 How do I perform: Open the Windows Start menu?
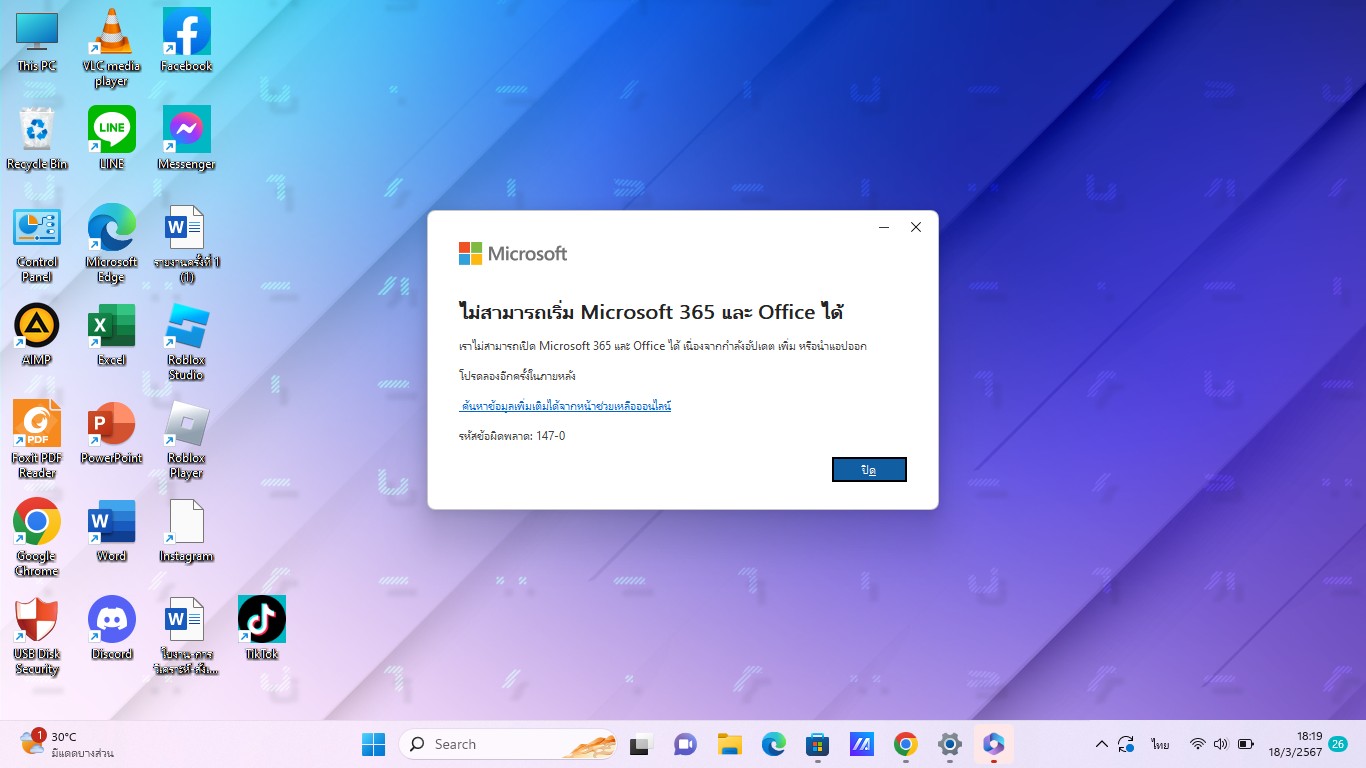click(373, 744)
